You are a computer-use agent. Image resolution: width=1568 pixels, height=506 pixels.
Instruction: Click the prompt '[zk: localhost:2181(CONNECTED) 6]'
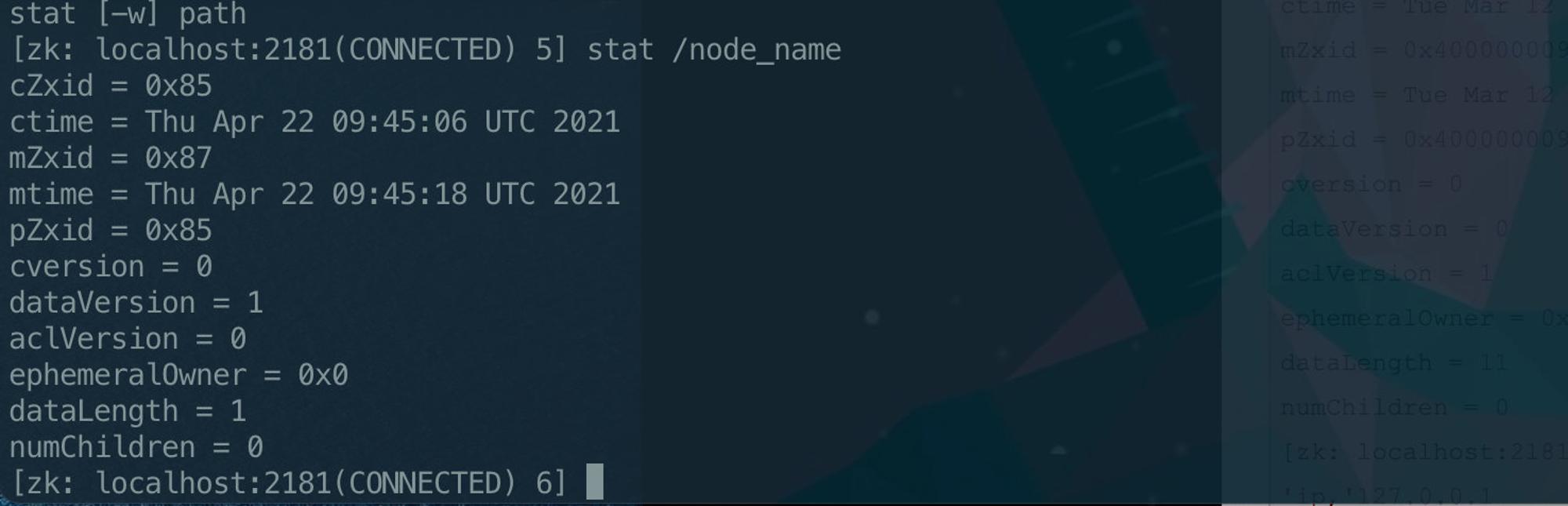click(x=289, y=483)
